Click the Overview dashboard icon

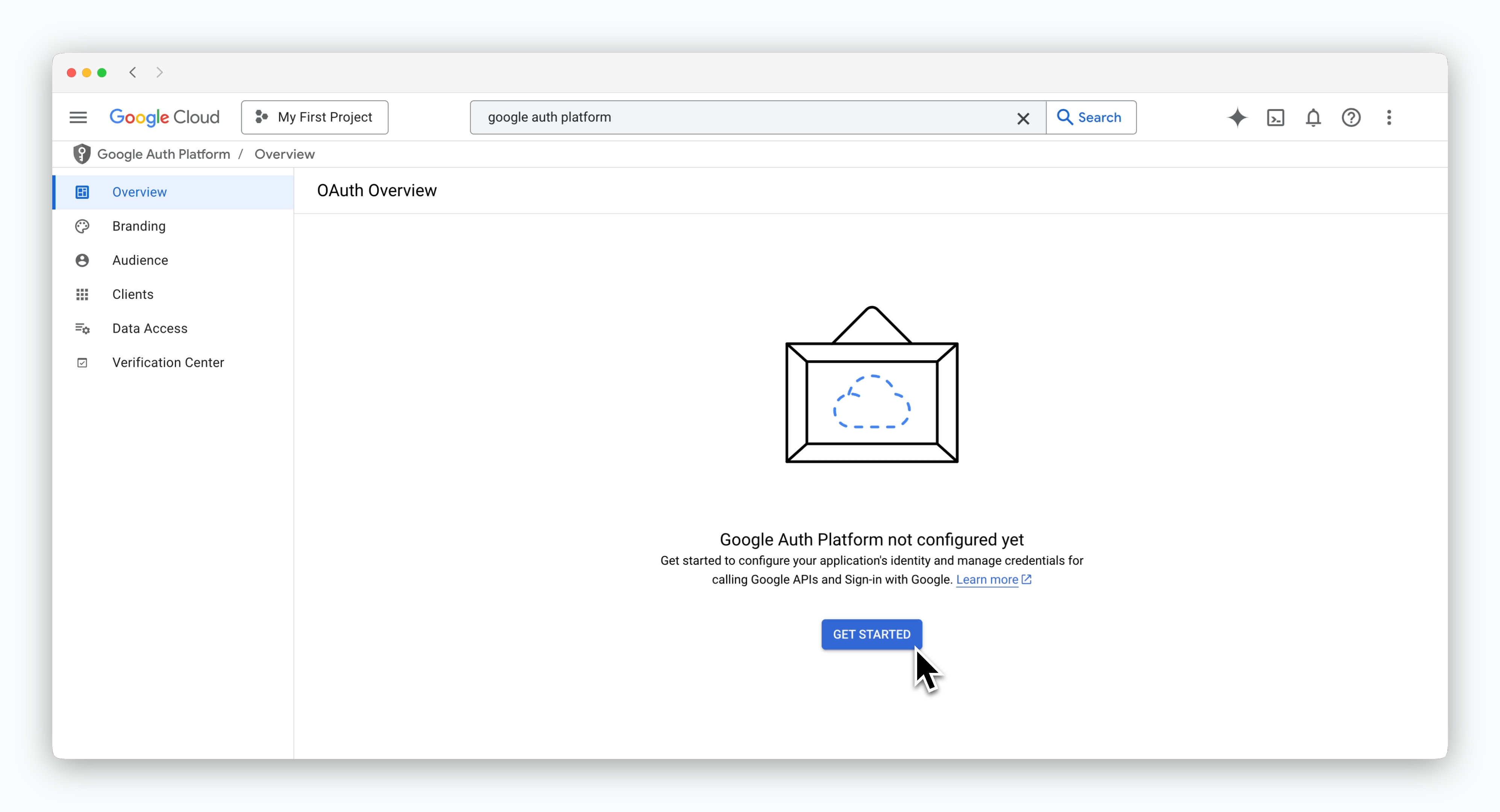(82, 192)
